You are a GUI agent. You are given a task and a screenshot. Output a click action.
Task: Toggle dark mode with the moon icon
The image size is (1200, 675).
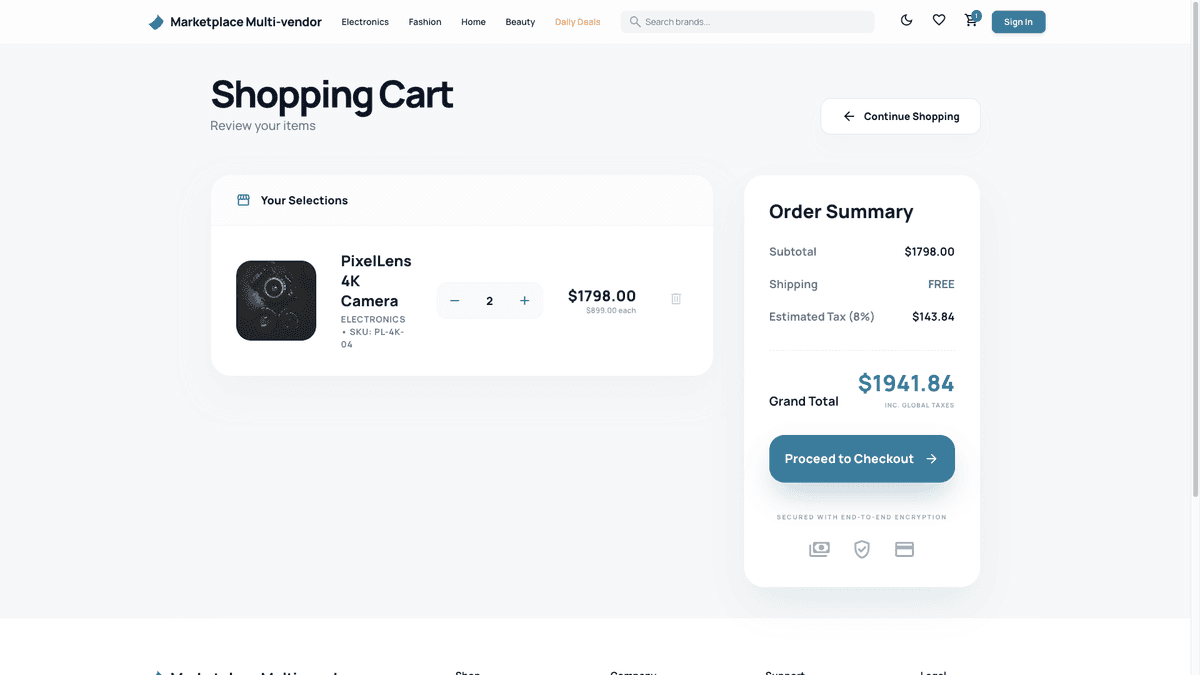pos(906,20)
